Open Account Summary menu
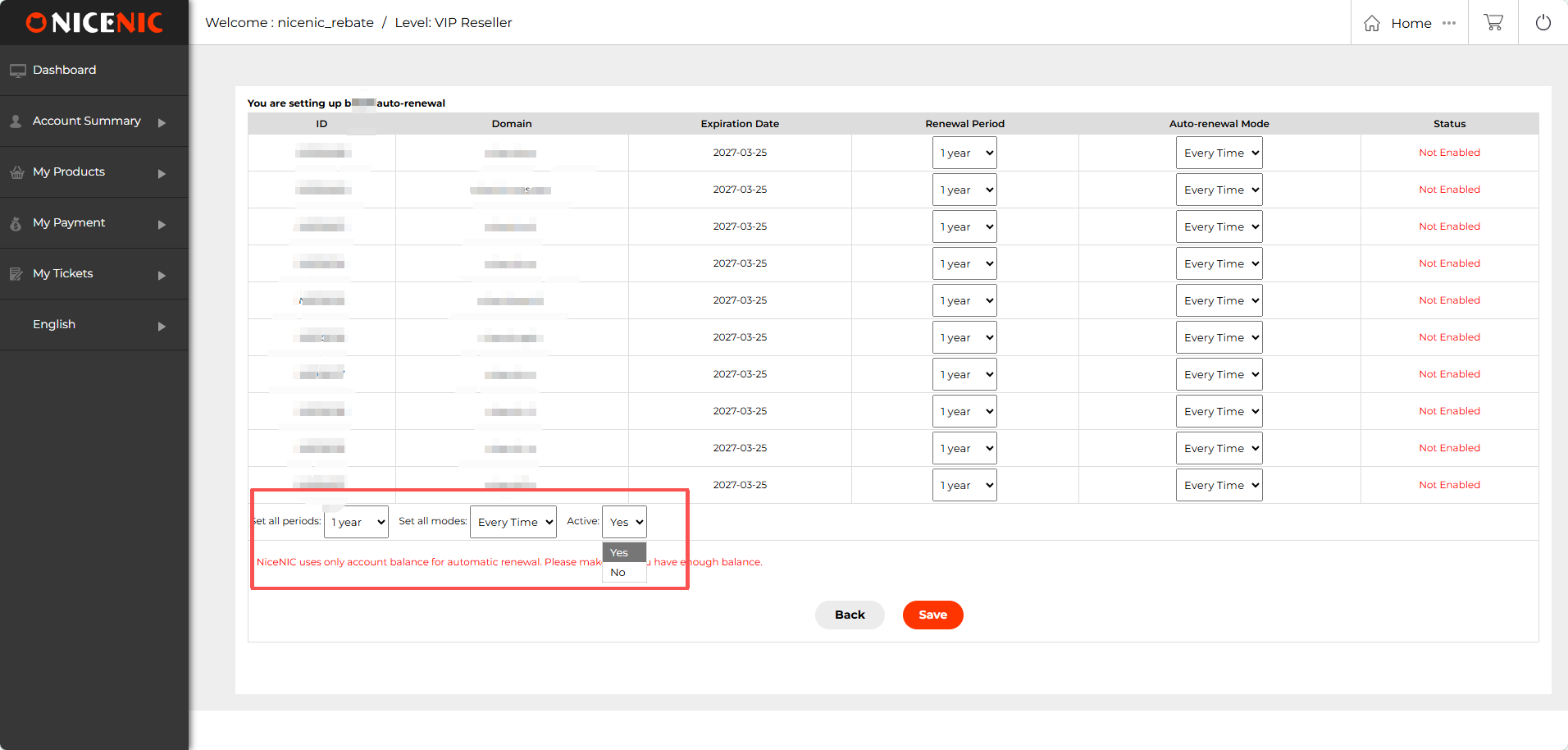Screen dimensions: 1568x750 (94, 121)
